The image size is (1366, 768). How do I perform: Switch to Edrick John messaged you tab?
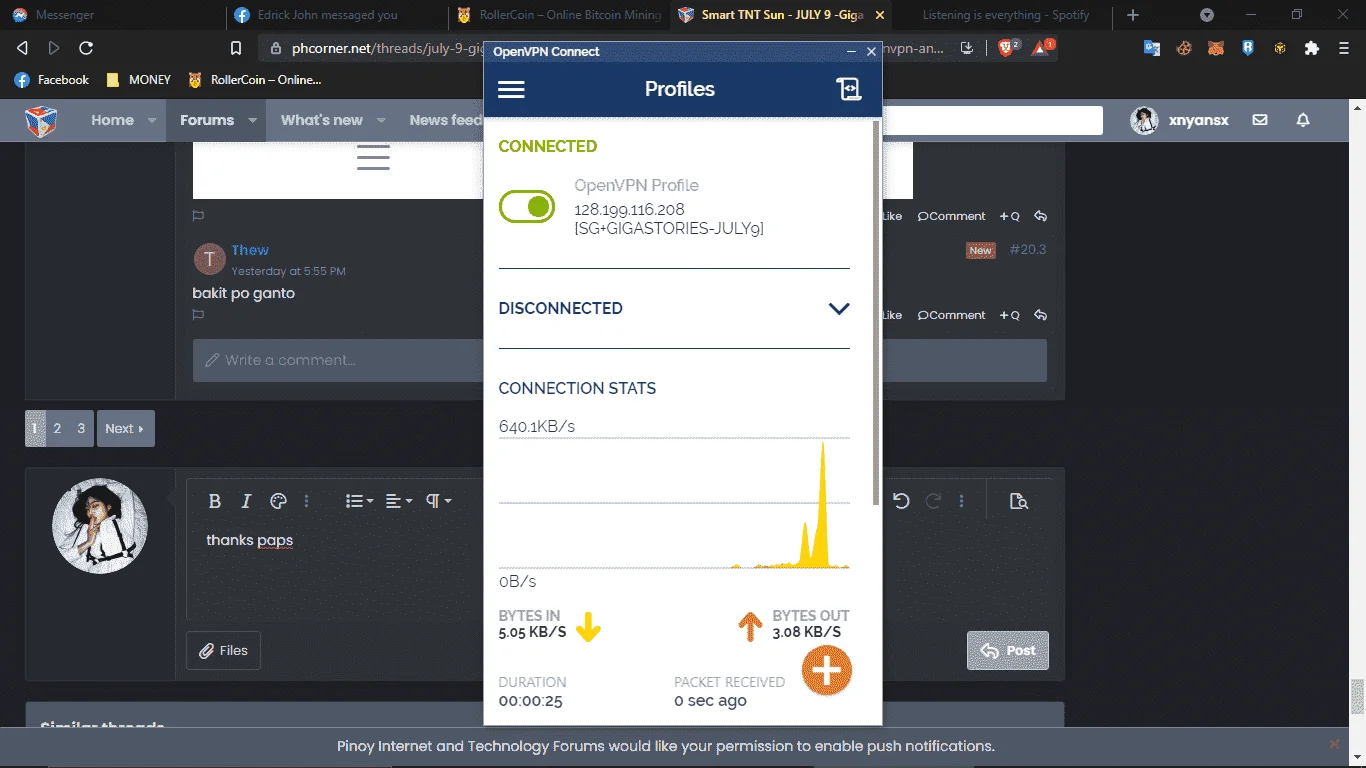[x=335, y=15]
